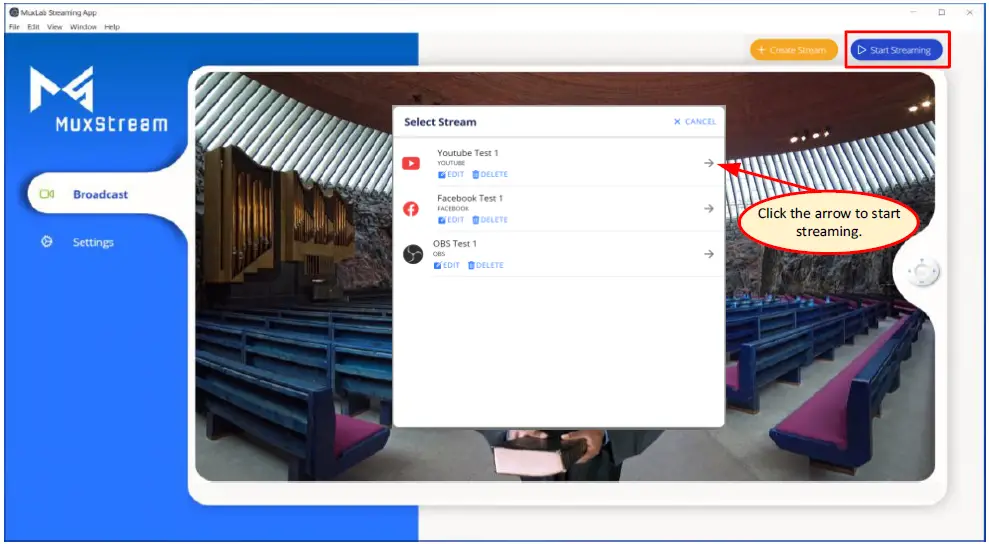Viewport: 989px width, 544px height.
Task: Click the arrow for OBS Test 1
Action: coord(709,254)
